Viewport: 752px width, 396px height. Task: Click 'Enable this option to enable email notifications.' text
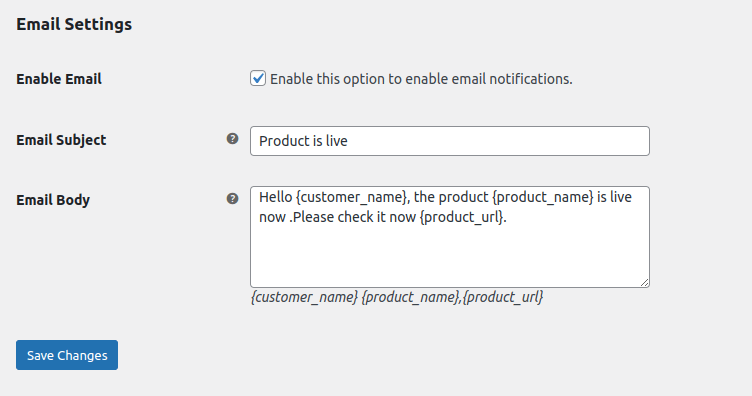pos(421,79)
